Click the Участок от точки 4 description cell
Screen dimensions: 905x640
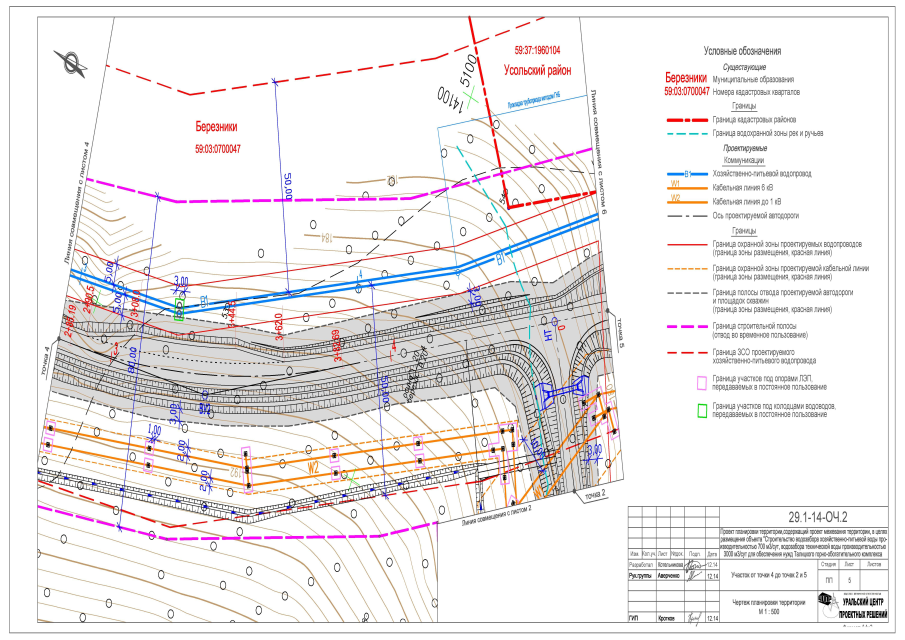[x=768, y=575]
